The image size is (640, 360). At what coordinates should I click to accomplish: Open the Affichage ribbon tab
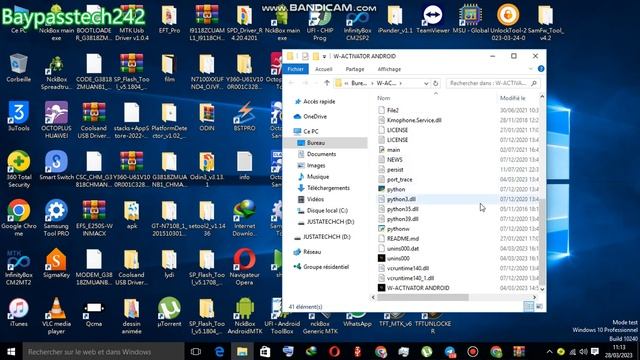click(389, 69)
